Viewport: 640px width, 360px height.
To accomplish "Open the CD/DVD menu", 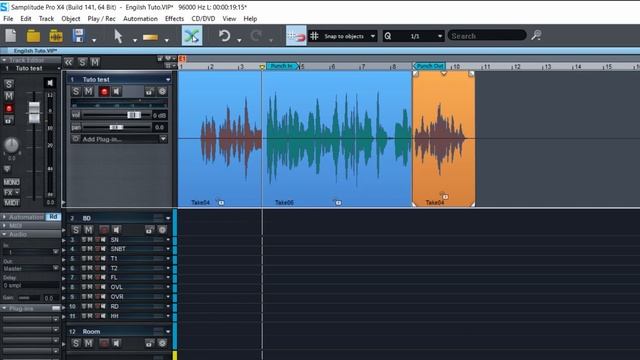I will click(203, 19).
